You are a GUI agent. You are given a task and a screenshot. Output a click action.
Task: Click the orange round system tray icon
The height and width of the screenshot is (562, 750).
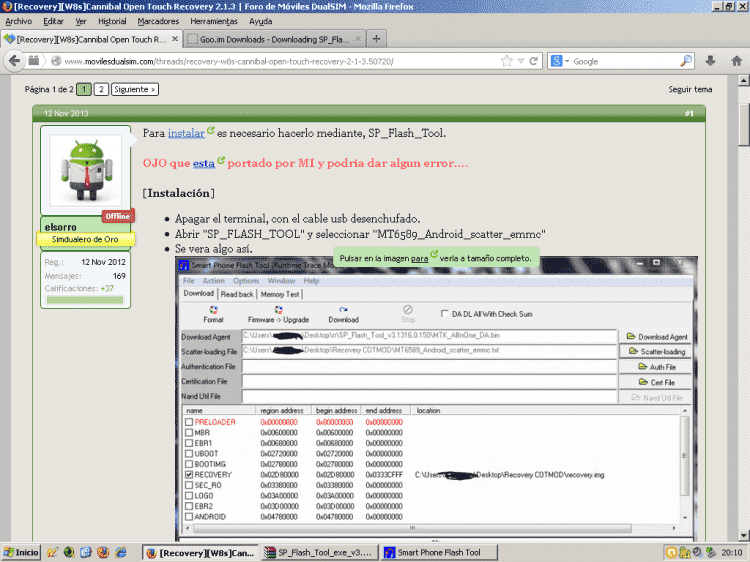671,552
